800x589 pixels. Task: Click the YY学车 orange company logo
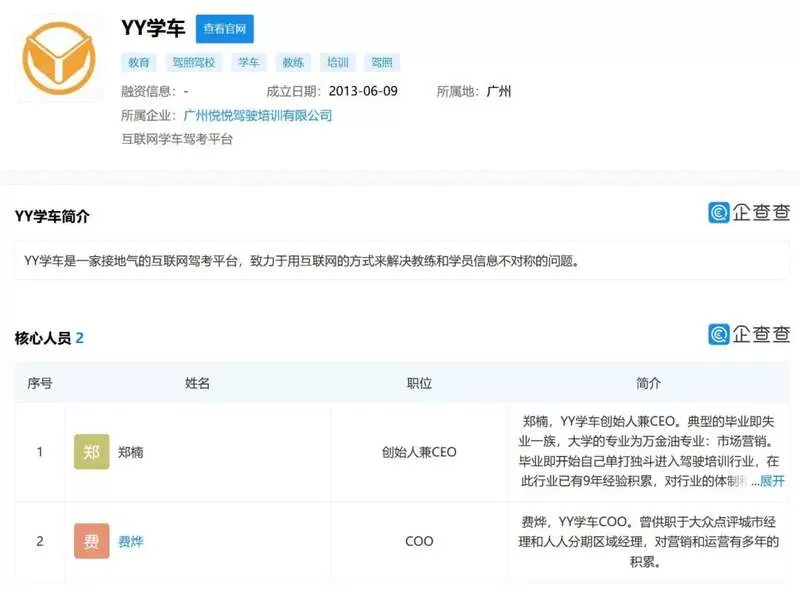(59, 58)
